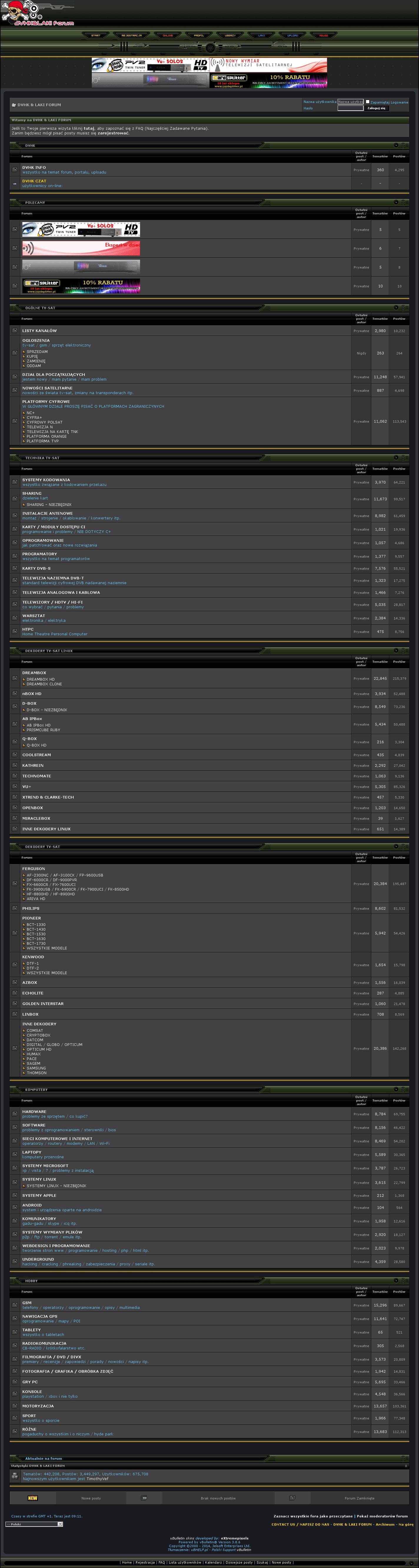Collapse the DVHK category section
Screen dimensions: 419x1568
pos(396,146)
